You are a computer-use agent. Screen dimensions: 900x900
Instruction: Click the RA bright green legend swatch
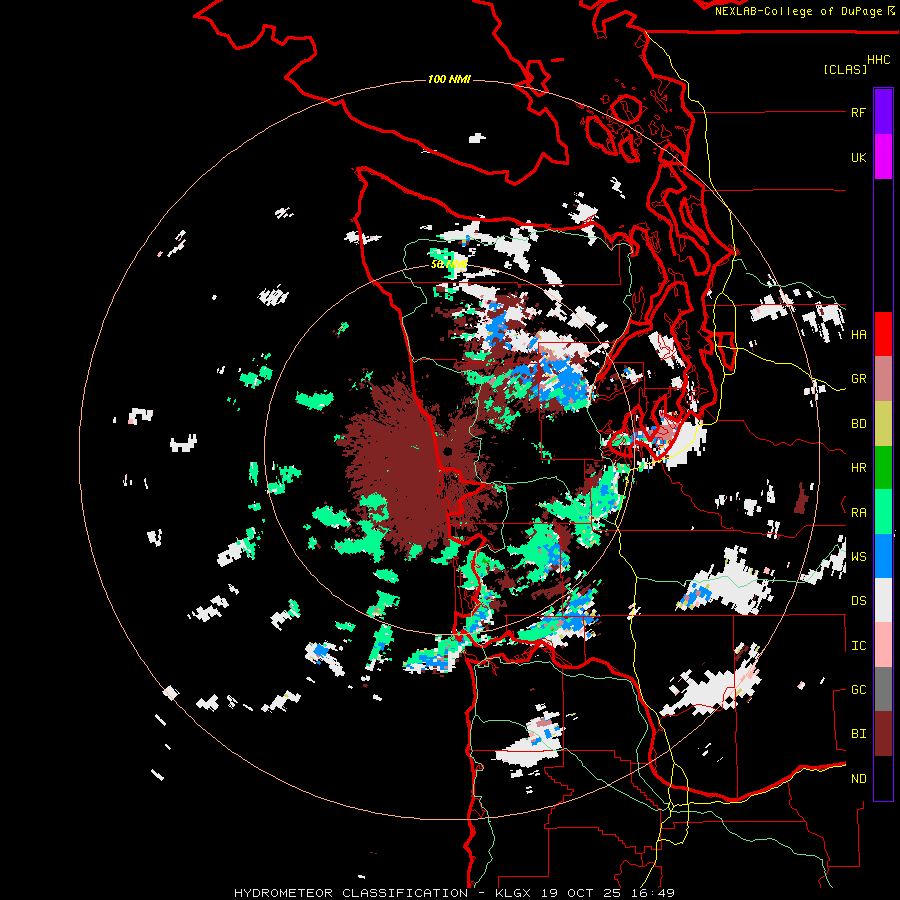pos(883,512)
